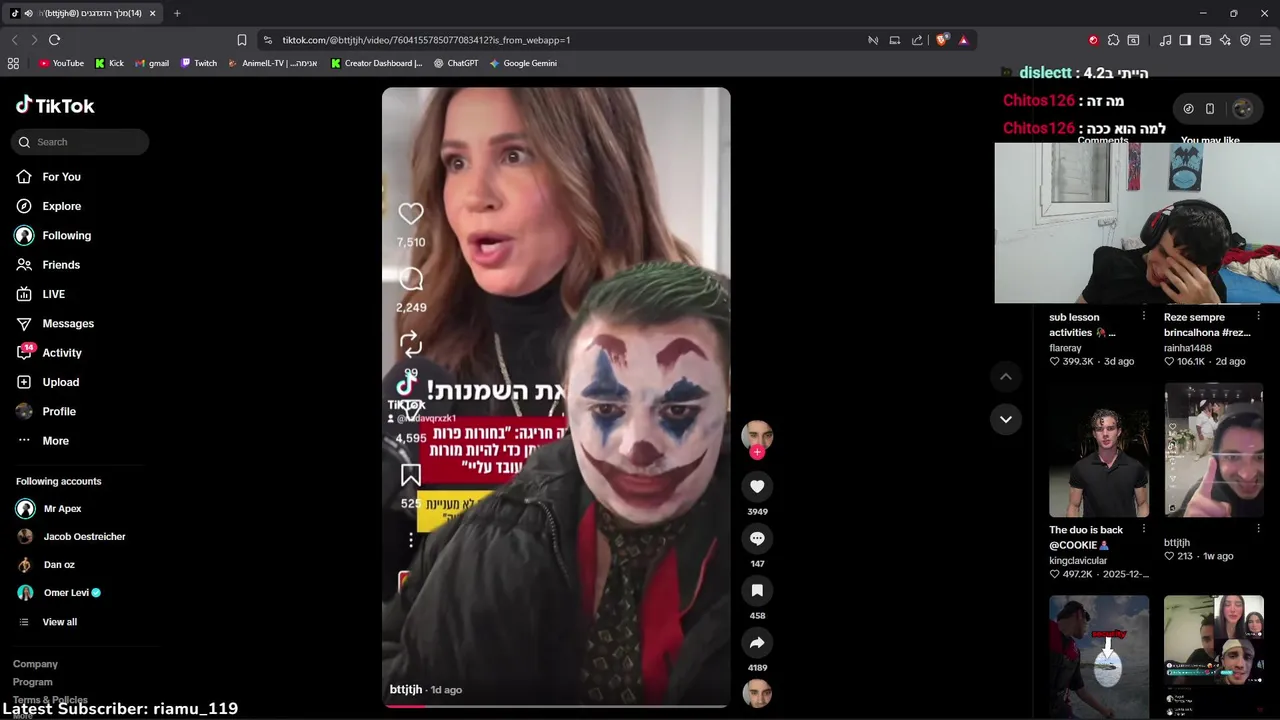Toggle the browser sidebar panel icon
1280x720 pixels.
(1185, 40)
